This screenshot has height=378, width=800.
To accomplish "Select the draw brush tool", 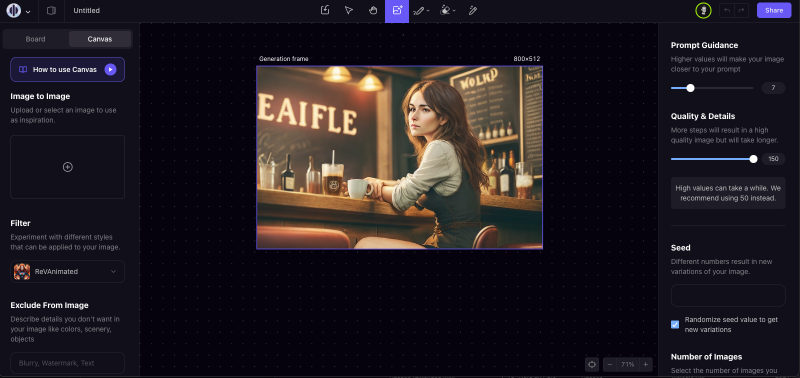I will tap(419, 11).
